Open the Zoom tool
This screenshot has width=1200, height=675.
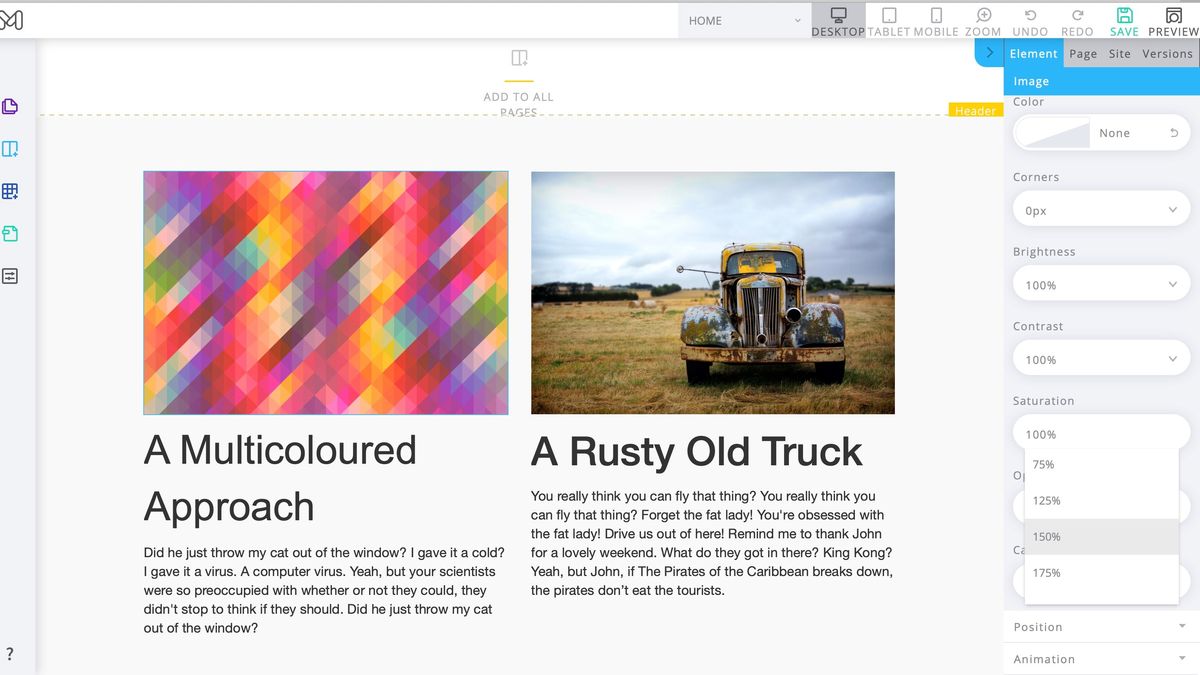click(984, 18)
